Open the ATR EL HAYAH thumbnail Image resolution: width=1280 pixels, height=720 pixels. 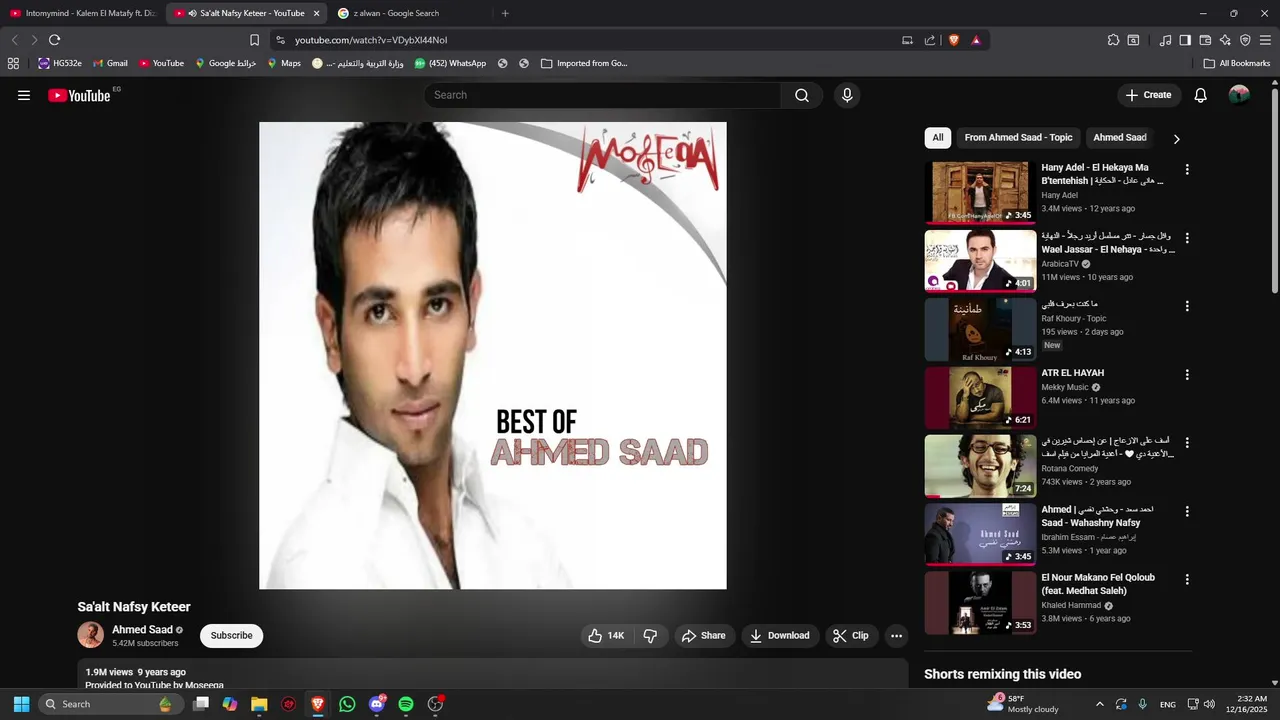click(980, 398)
